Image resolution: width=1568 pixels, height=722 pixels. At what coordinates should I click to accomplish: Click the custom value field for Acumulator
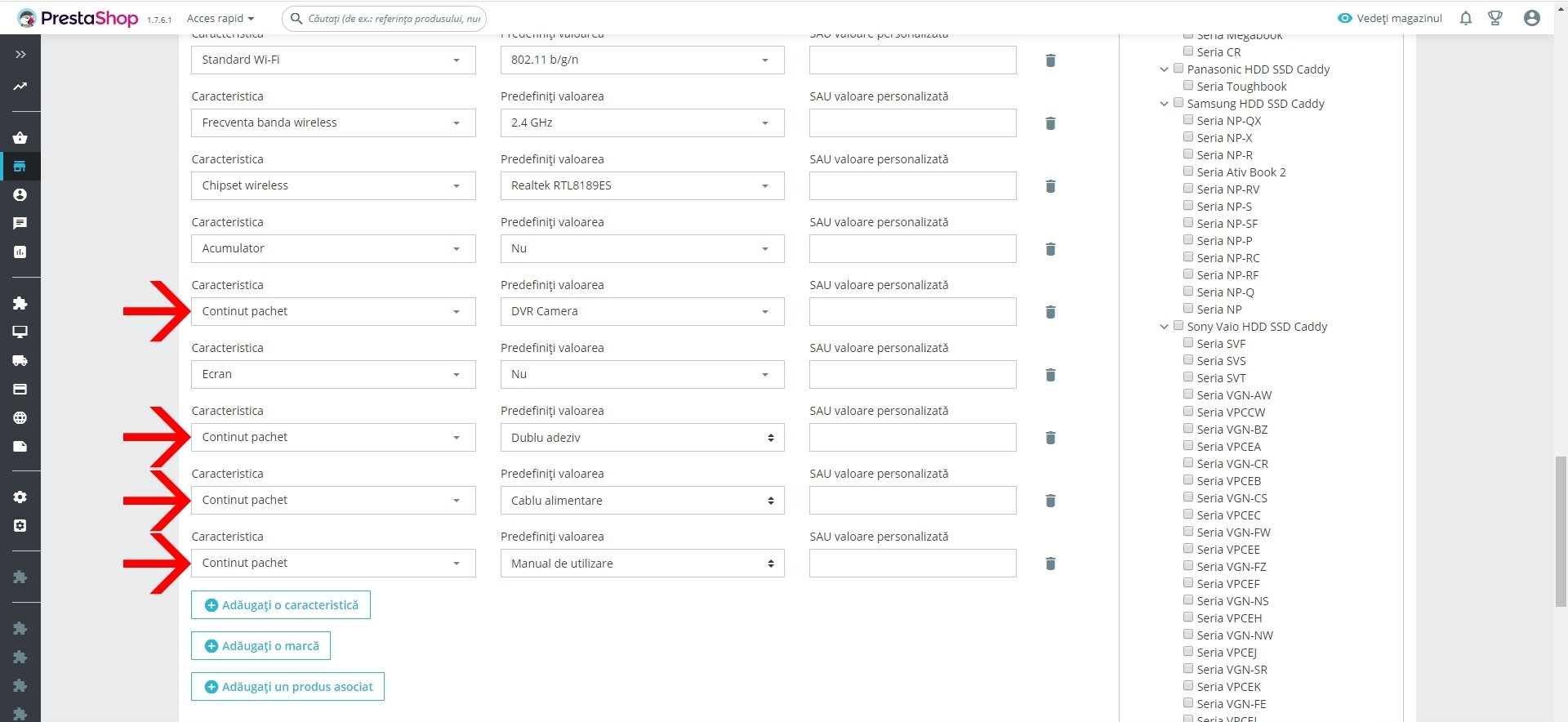(x=912, y=248)
